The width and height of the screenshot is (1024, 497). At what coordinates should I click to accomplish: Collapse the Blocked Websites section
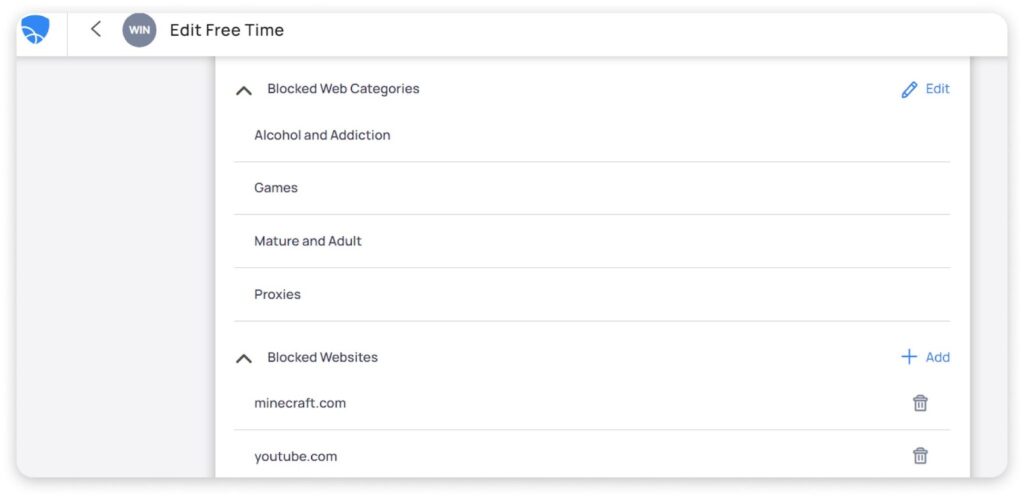243,358
